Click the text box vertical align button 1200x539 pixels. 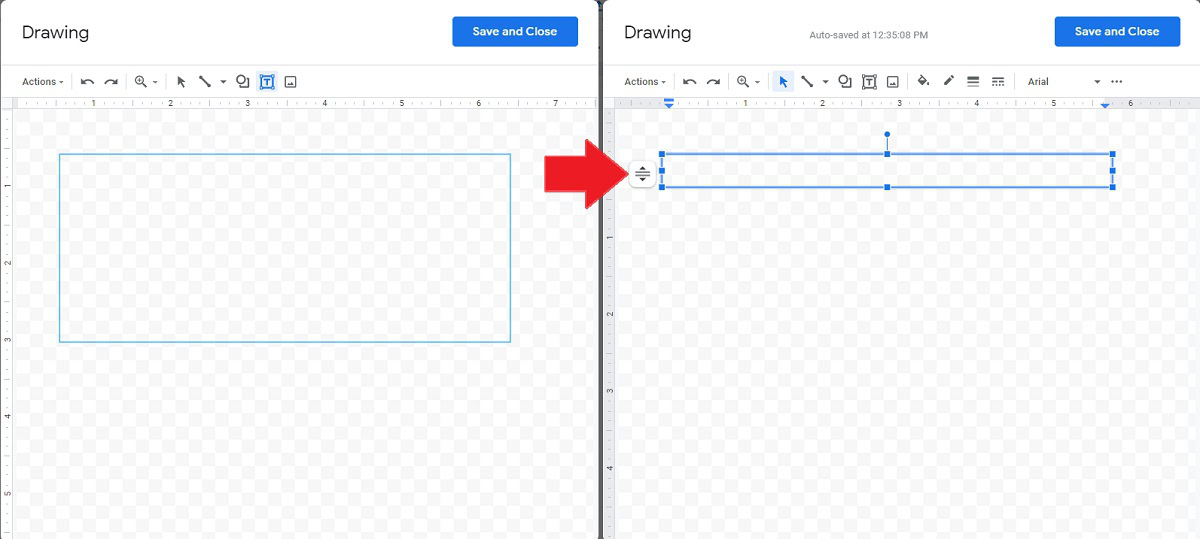click(642, 174)
